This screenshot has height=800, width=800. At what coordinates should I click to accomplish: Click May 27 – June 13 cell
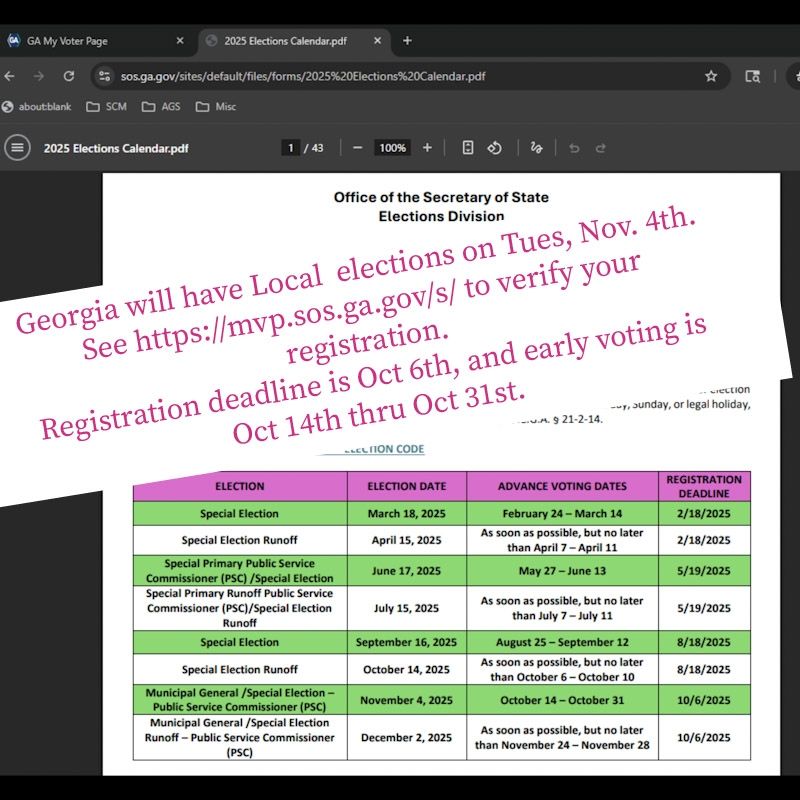[562, 571]
